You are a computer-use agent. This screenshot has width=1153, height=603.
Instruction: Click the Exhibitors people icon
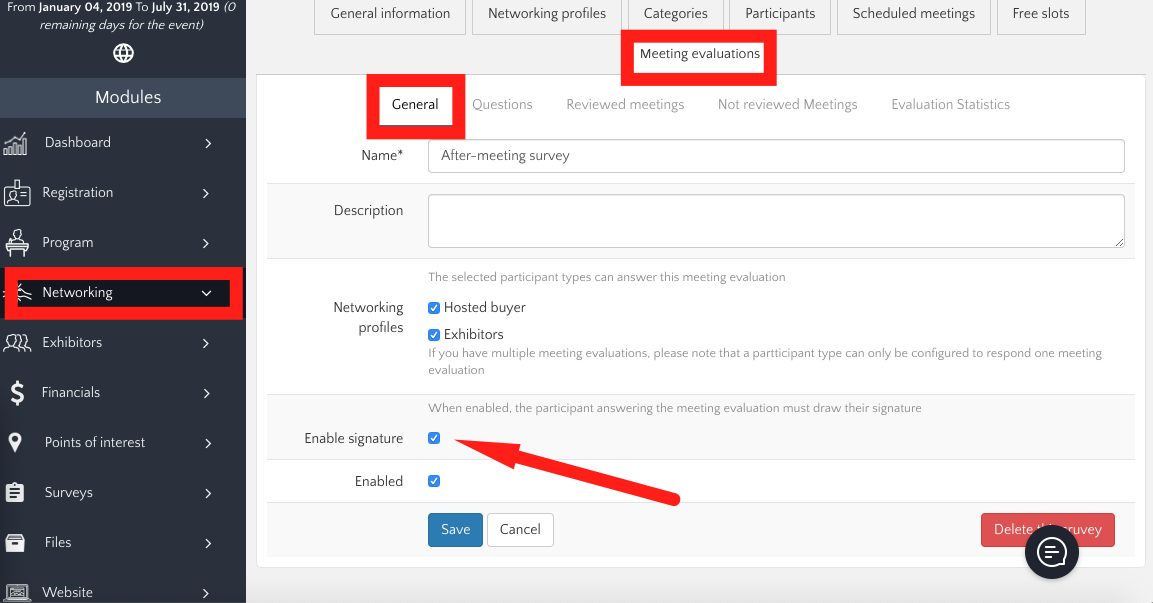(x=17, y=343)
